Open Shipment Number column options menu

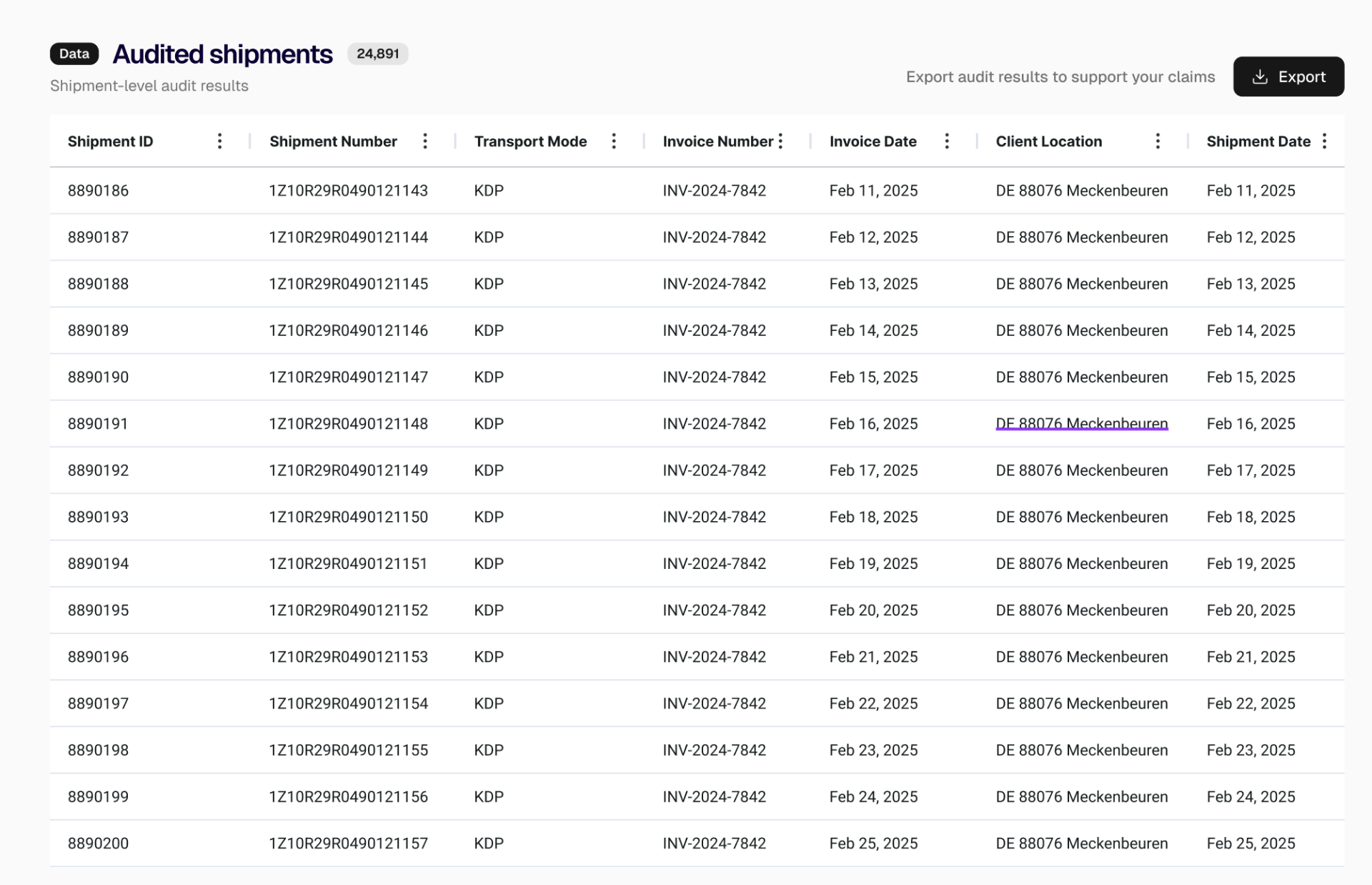pyautogui.click(x=424, y=141)
